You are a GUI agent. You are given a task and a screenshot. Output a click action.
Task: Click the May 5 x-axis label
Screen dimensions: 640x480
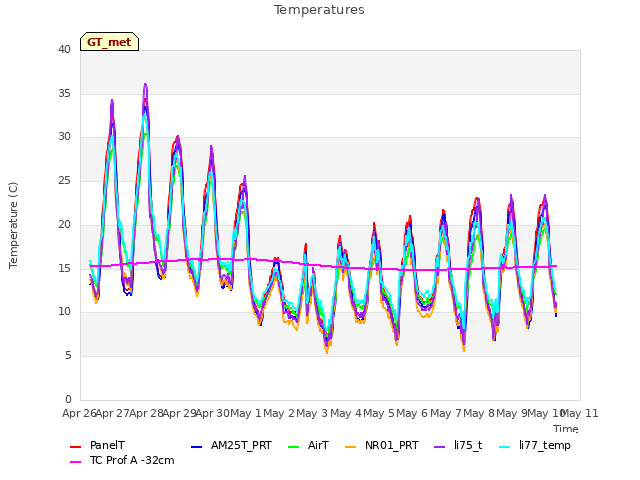pyautogui.click(x=379, y=413)
